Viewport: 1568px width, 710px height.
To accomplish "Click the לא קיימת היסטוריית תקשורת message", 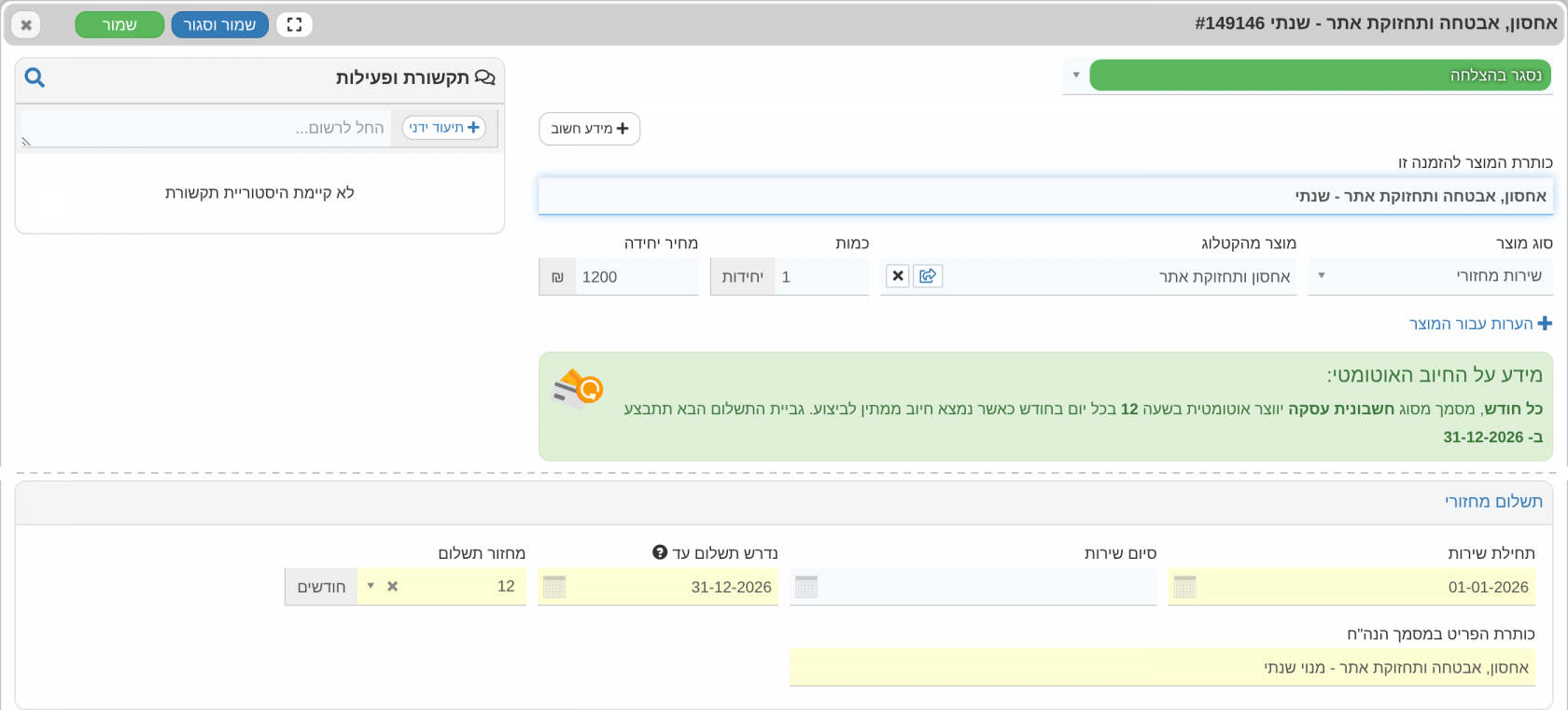I will [x=259, y=193].
